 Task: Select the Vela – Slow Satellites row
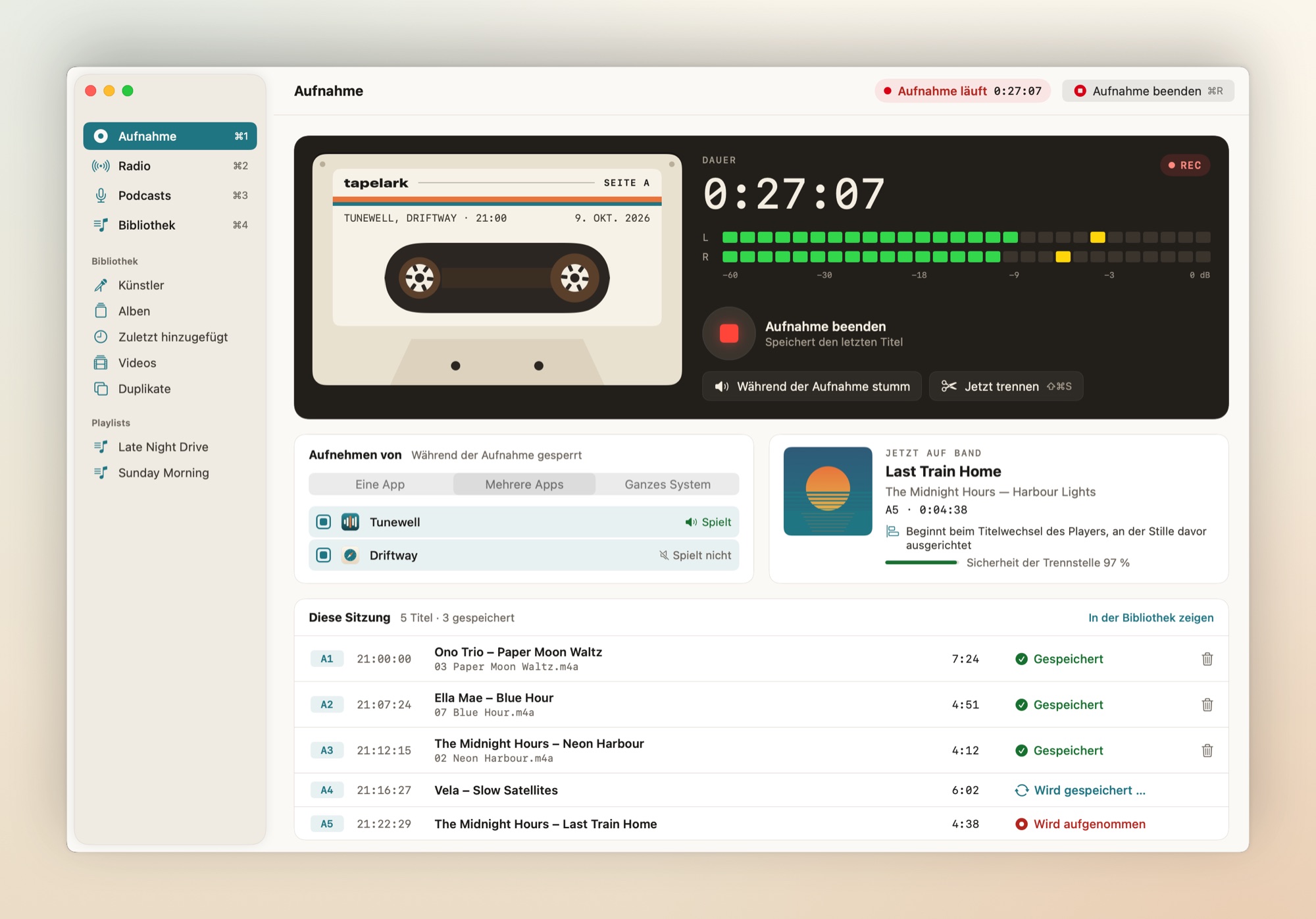coord(761,790)
